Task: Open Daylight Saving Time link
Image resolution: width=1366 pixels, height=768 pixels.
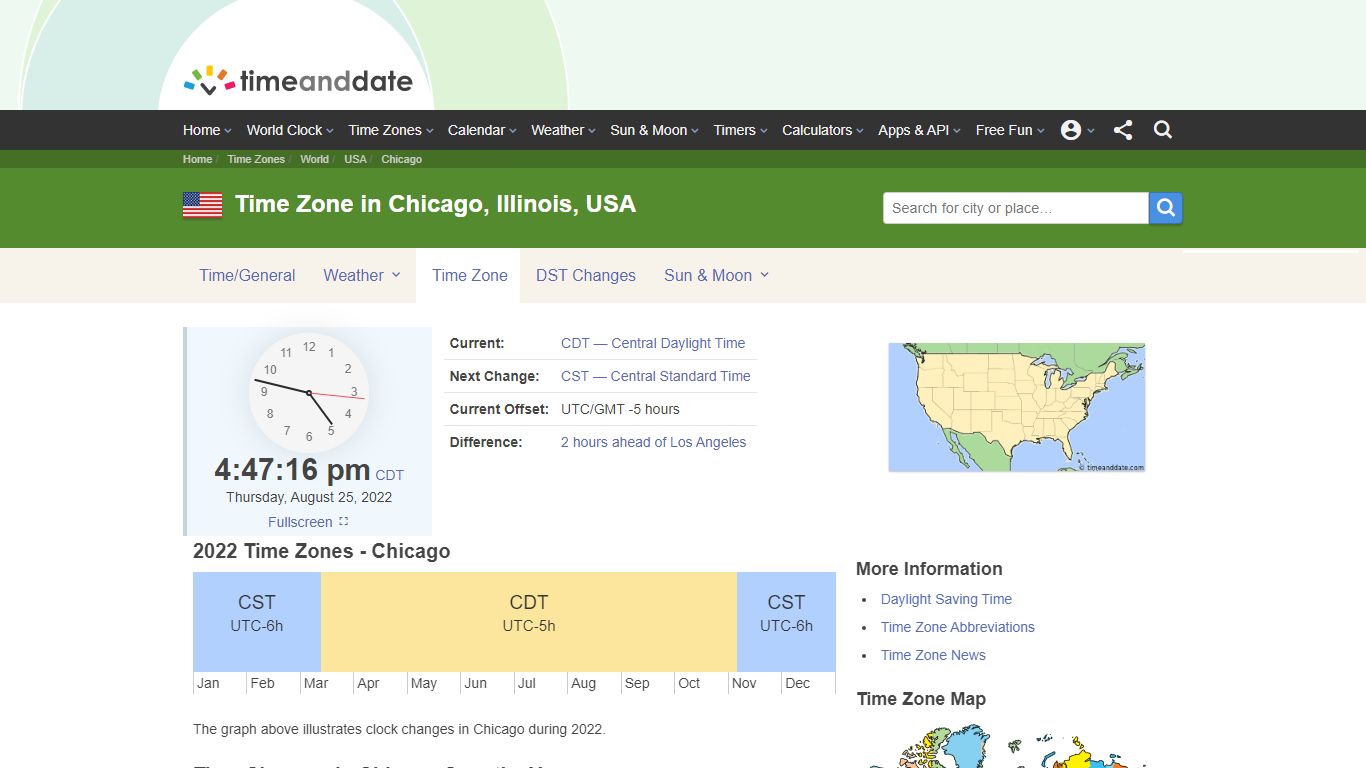Action: (946, 599)
